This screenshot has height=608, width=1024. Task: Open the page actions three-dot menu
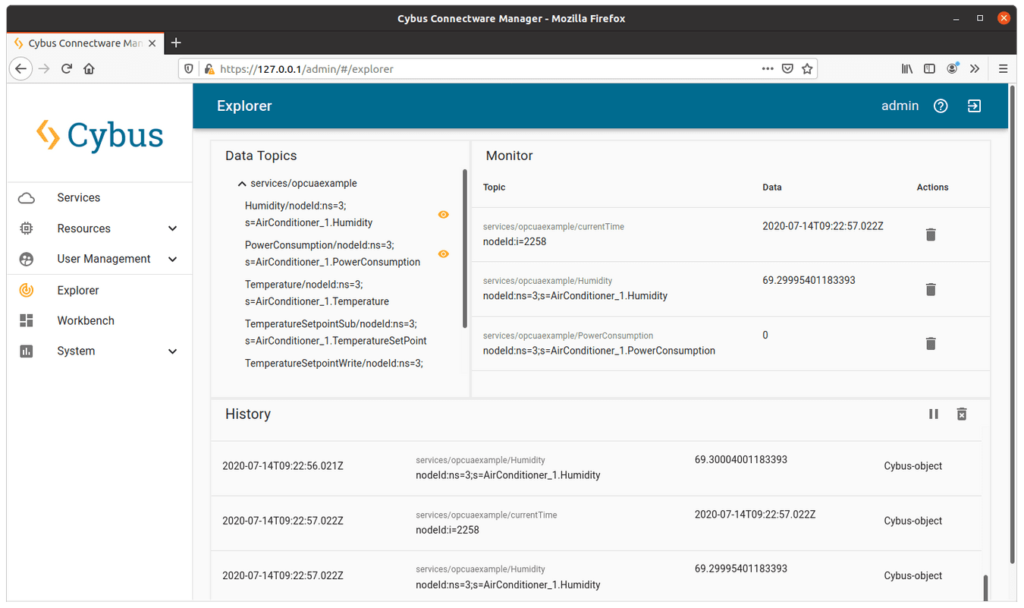[767, 69]
